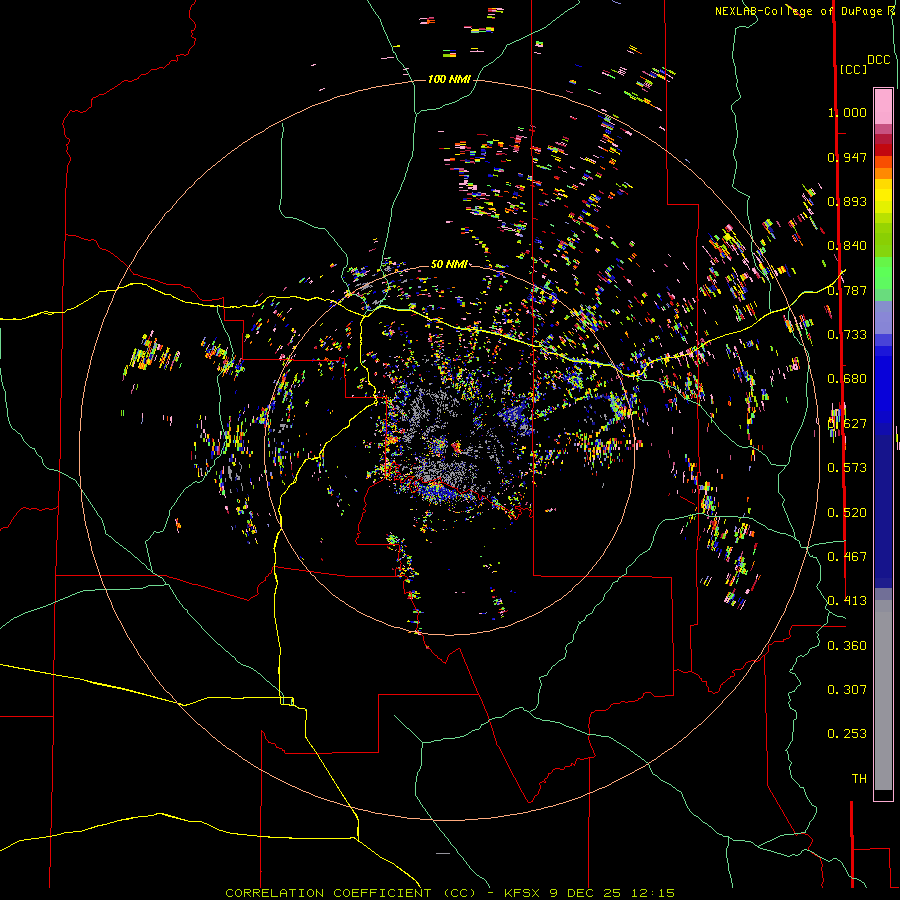Image resolution: width=900 pixels, height=900 pixels.
Task: Select the 0.787 legend value
Action: [x=847, y=290]
